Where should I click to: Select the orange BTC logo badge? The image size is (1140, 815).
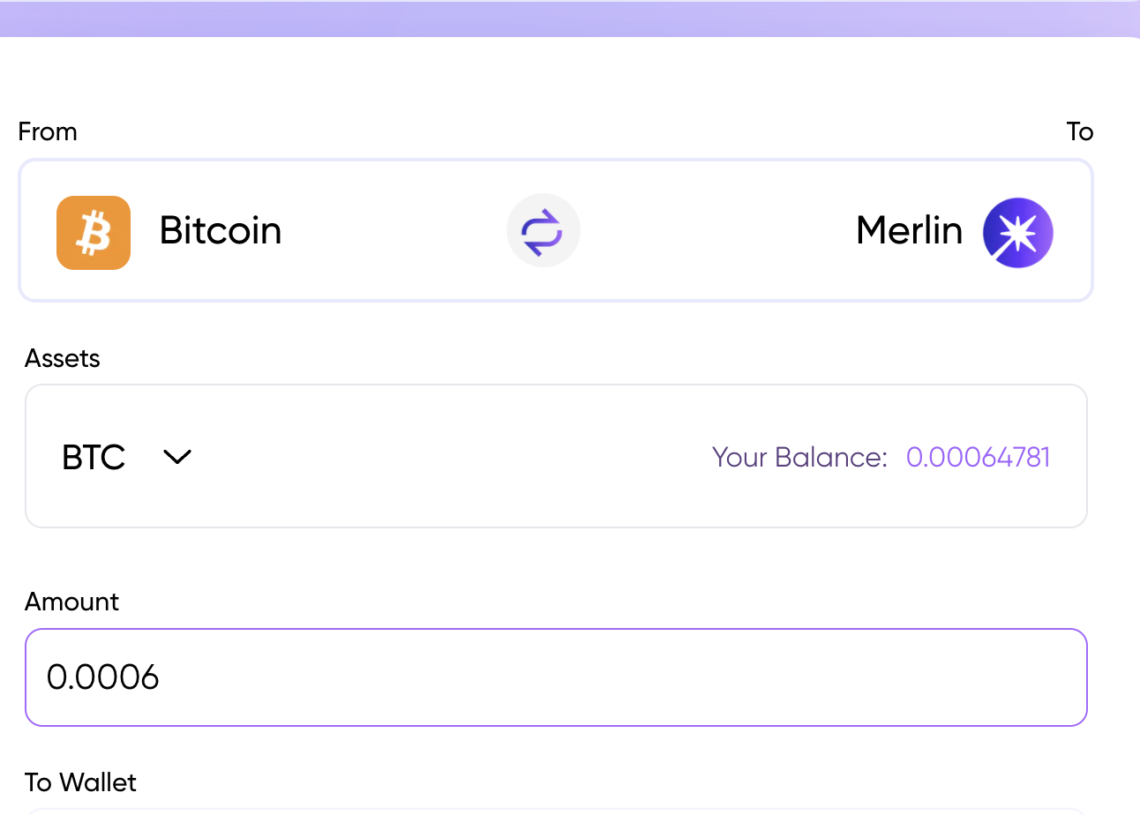point(93,231)
